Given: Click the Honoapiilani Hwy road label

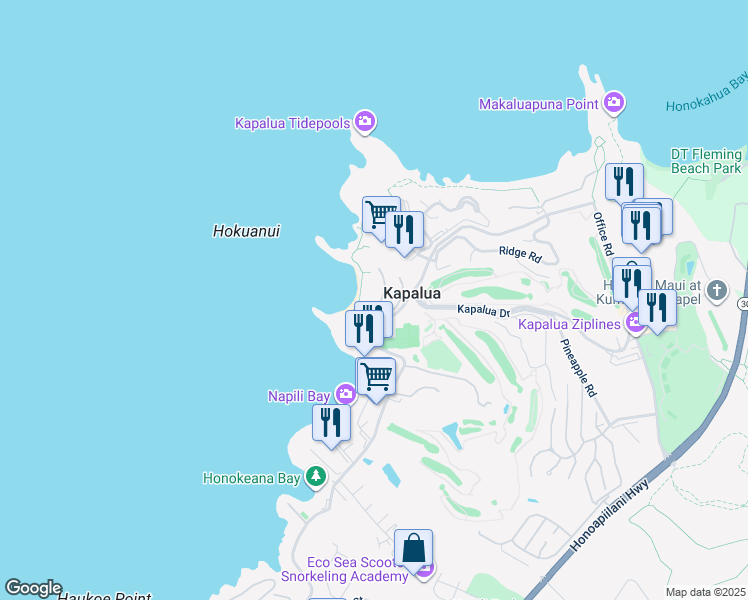Looking at the screenshot, I should 609,515.
